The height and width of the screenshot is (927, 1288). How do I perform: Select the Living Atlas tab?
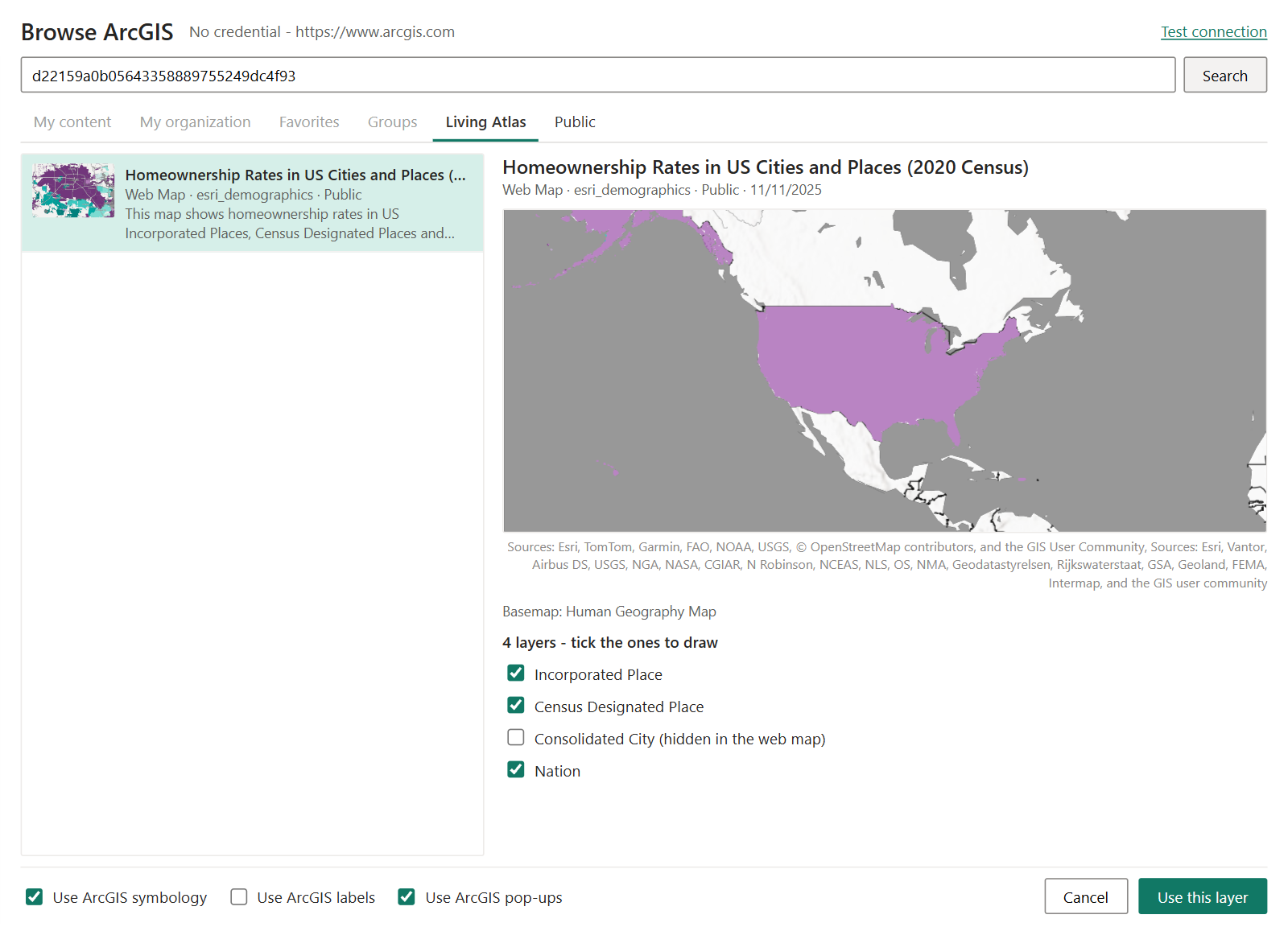pos(485,122)
